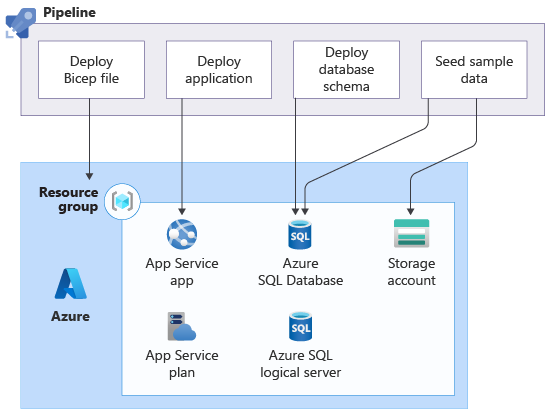
Task: Click the Deploy database schema box
Action: (x=346, y=69)
